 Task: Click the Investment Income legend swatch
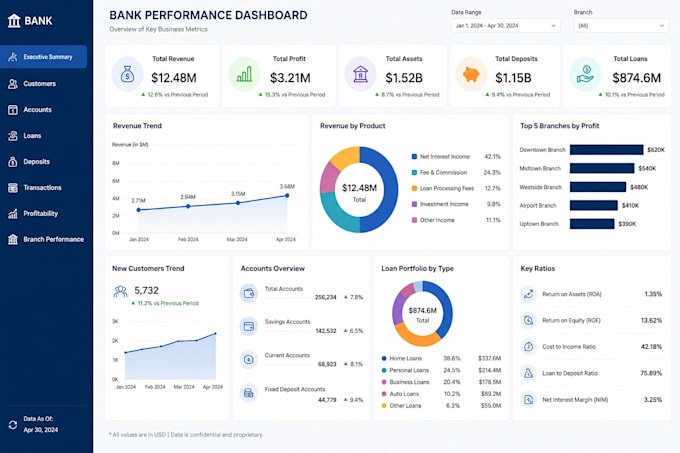point(414,204)
